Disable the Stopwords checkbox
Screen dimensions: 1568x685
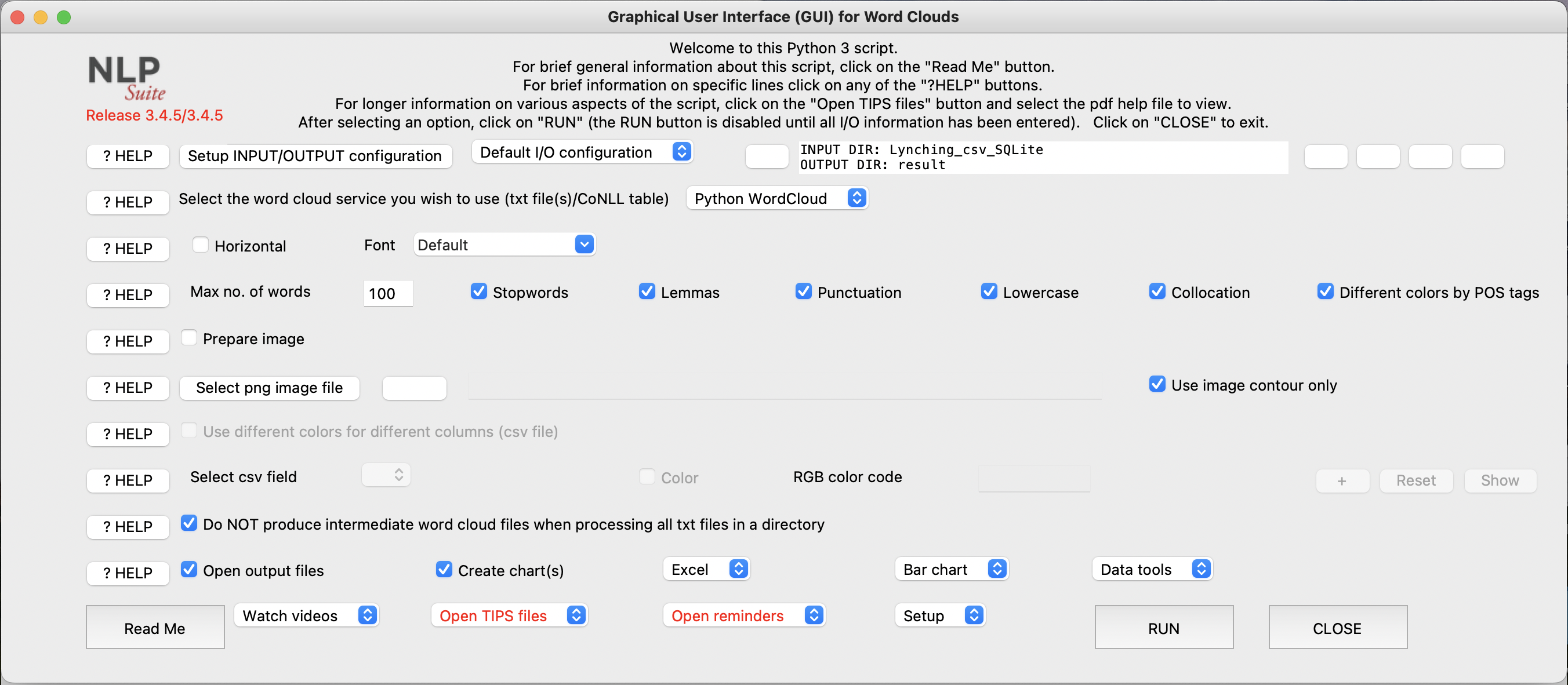point(478,292)
